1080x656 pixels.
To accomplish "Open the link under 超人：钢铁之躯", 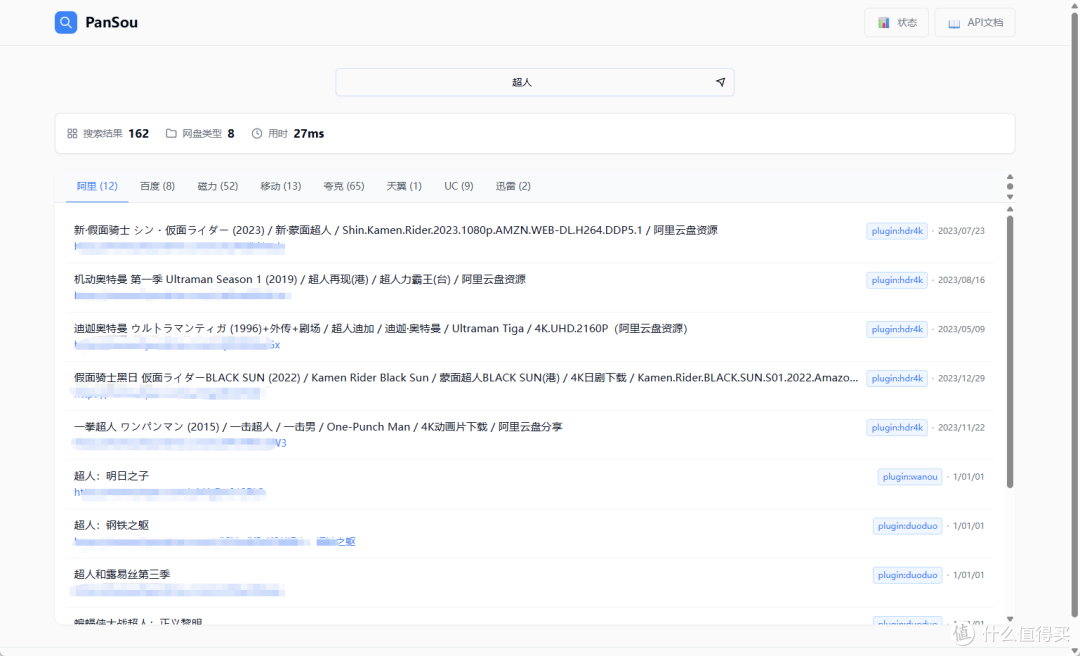I will (214, 542).
